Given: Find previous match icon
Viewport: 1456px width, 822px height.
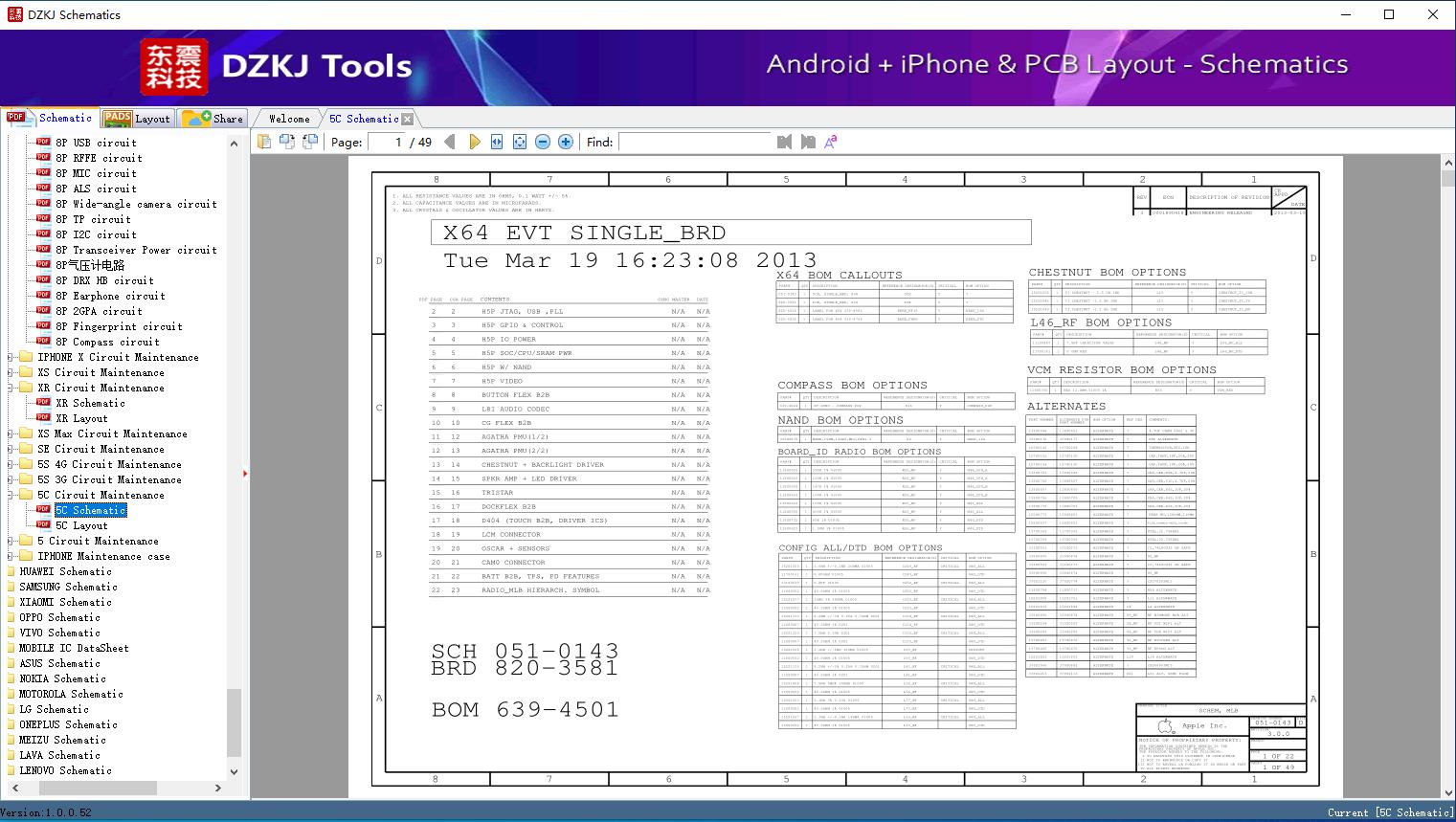Looking at the screenshot, I should point(785,142).
